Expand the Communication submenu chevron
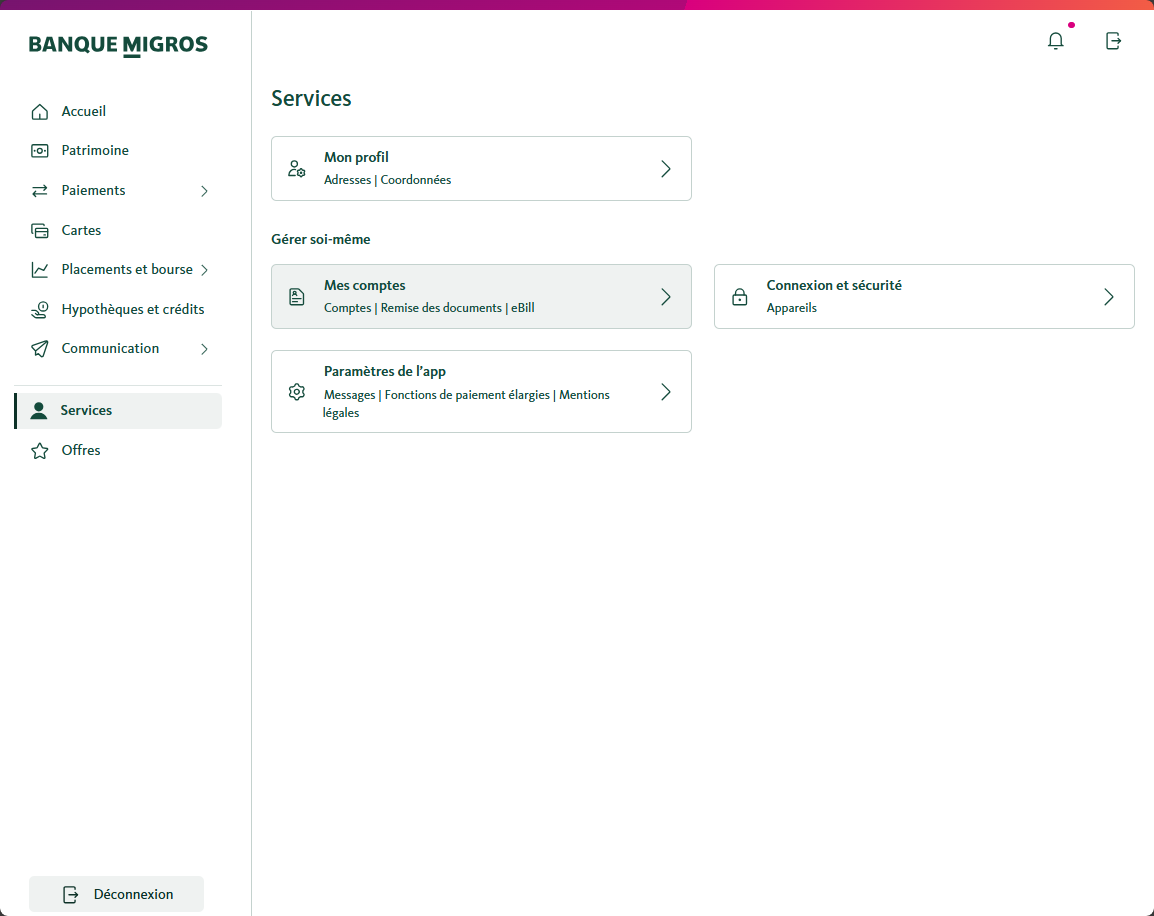 tap(204, 349)
